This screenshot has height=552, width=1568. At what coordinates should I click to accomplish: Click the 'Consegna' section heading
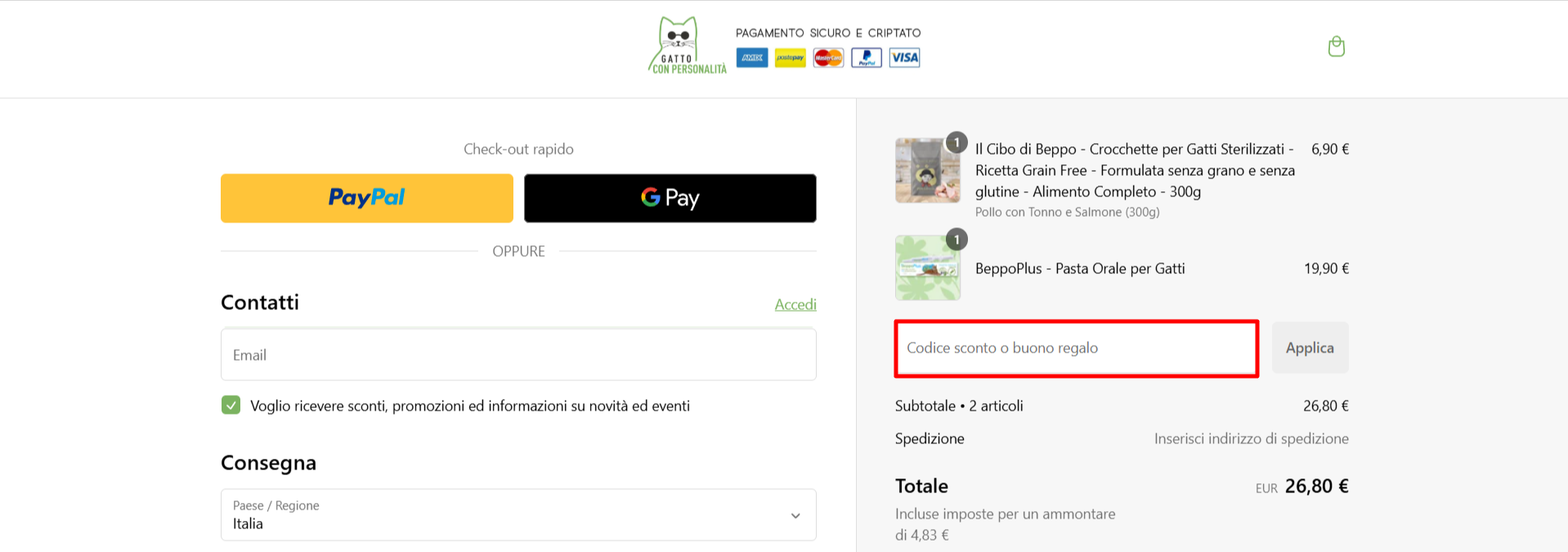point(268,463)
